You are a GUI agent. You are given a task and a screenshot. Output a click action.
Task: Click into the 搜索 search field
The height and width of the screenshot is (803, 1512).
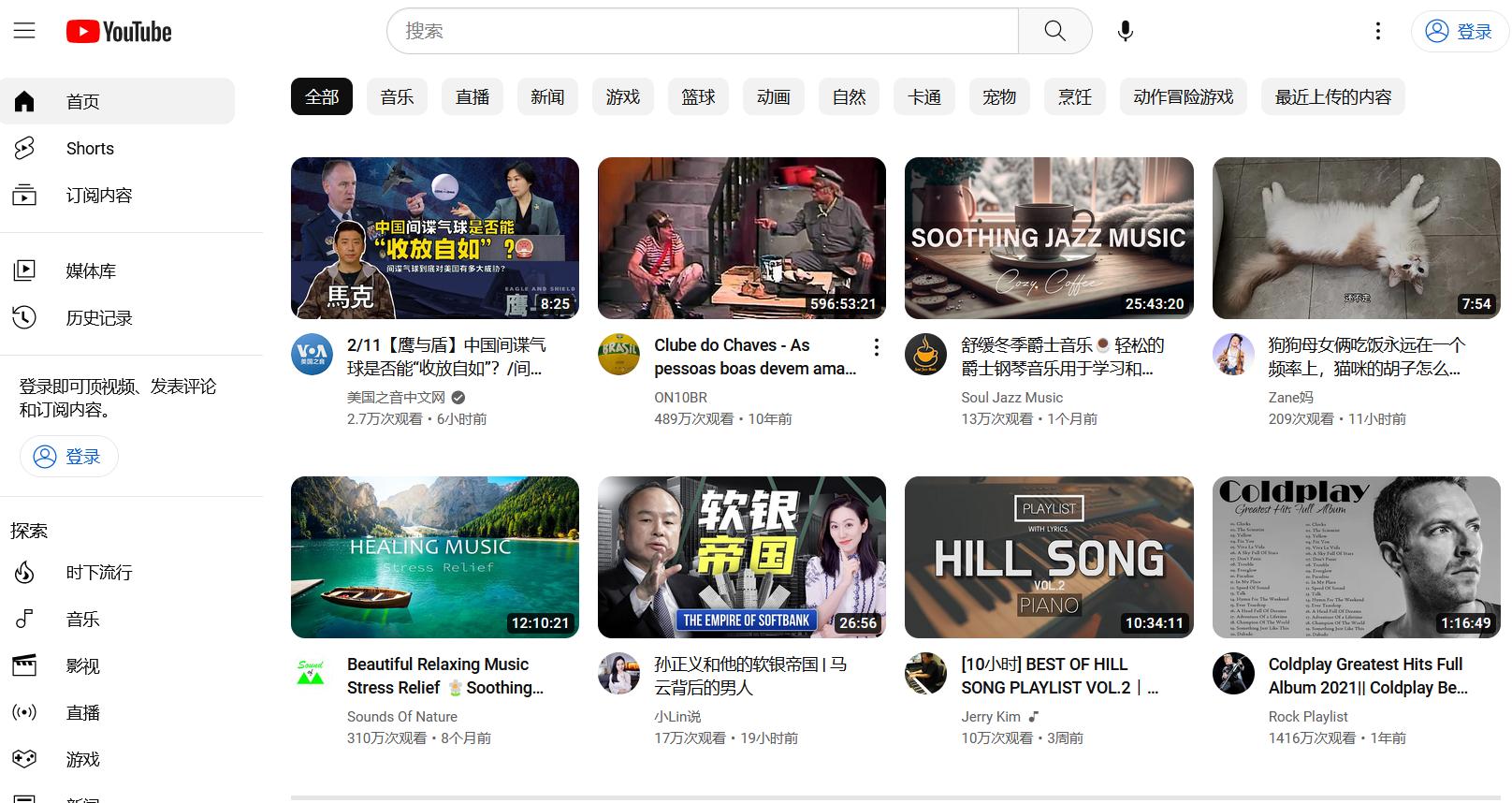point(703,31)
